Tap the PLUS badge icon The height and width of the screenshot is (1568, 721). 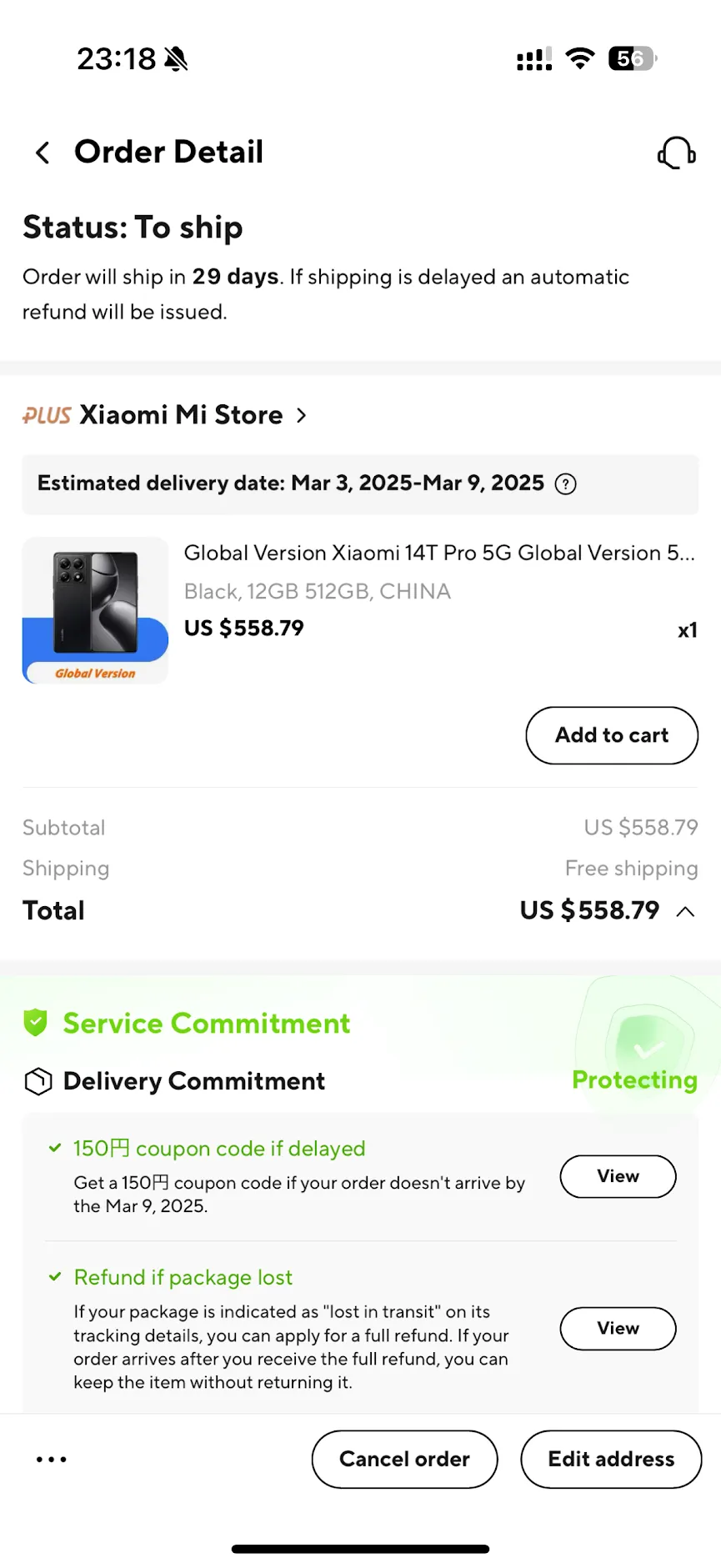[47, 415]
